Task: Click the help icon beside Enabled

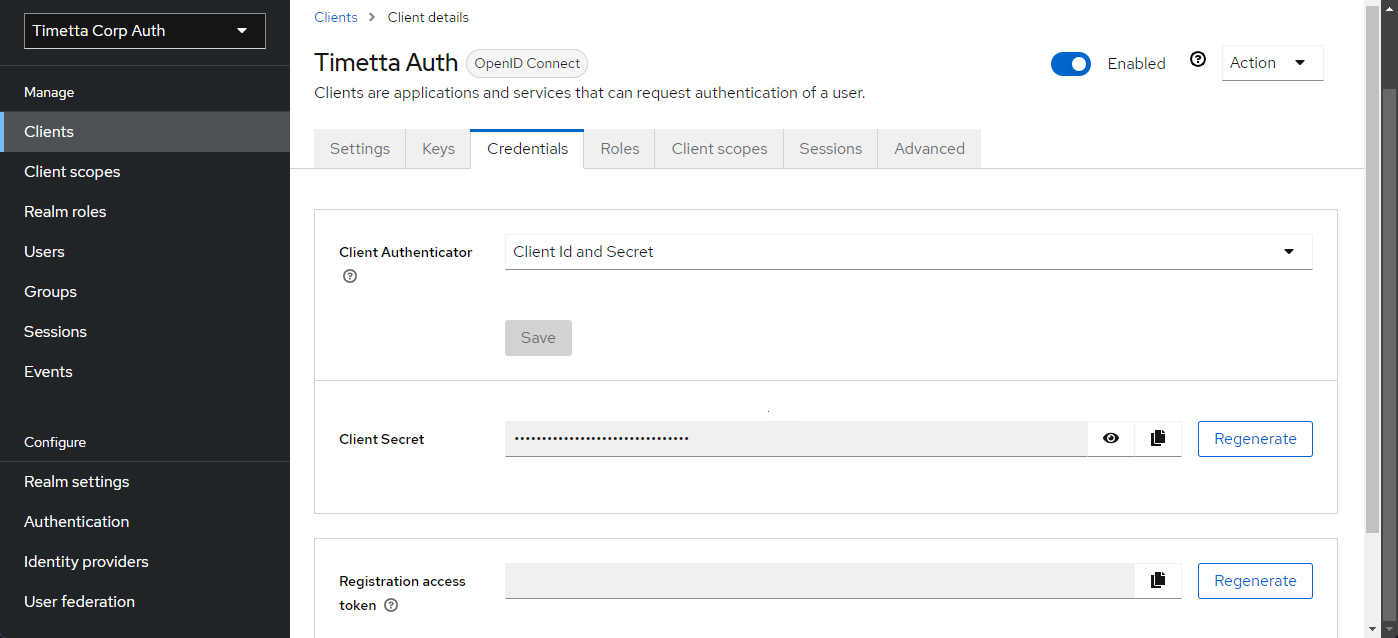Action: click(x=1198, y=60)
